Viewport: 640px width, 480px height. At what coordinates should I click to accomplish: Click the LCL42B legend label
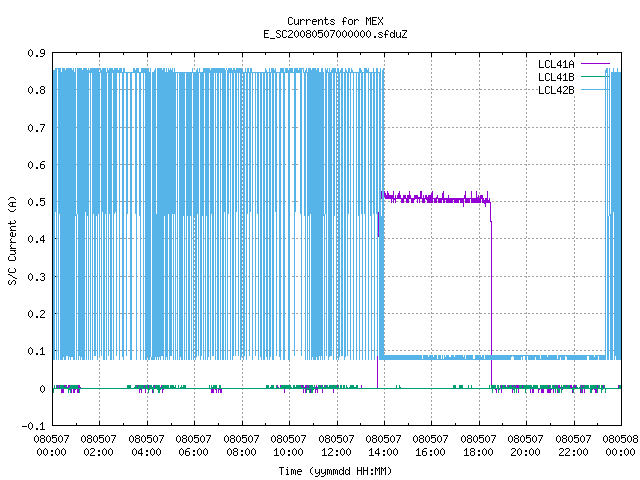coord(556,90)
